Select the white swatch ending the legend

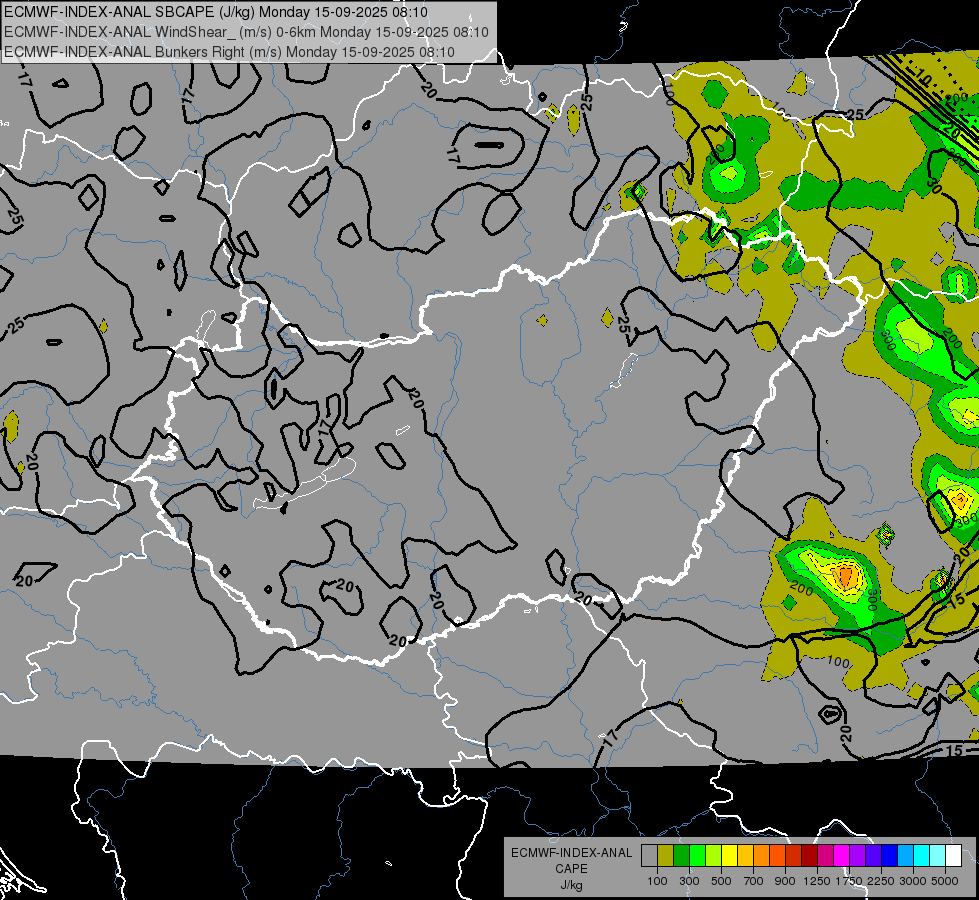(x=953, y=855)
